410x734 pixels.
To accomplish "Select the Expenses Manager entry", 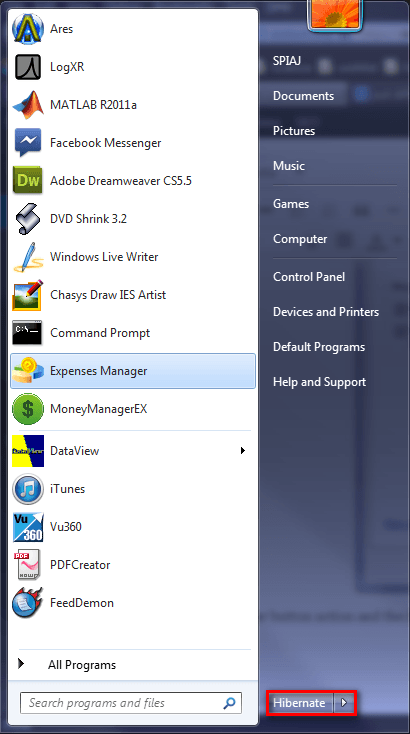I will [133, 371].
